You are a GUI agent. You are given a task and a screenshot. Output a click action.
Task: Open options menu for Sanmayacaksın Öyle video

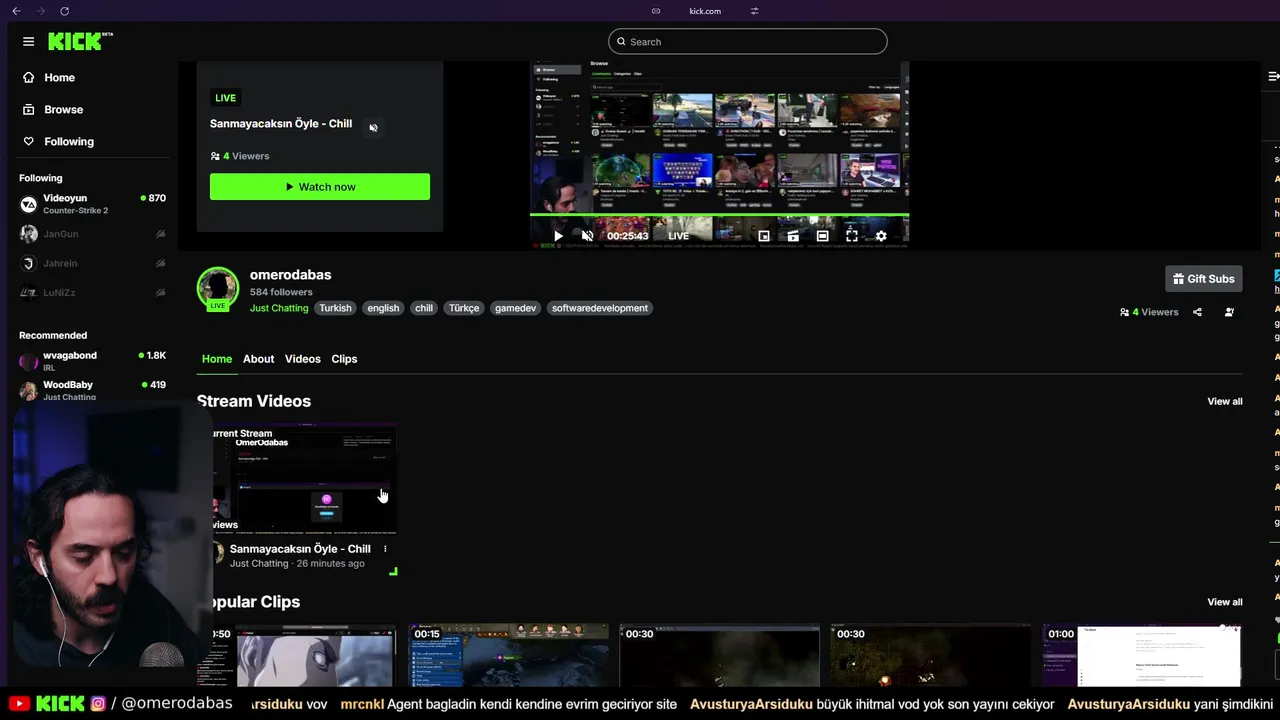[385, 549]
